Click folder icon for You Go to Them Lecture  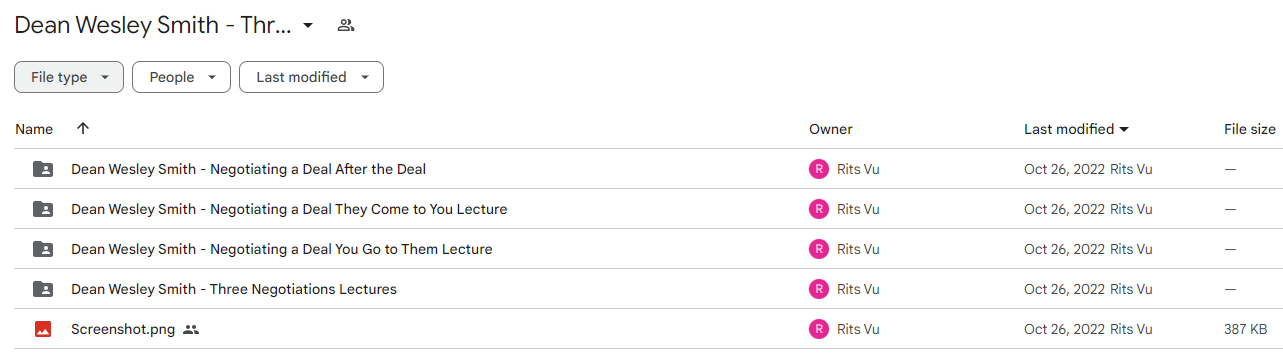coord(43,249)
